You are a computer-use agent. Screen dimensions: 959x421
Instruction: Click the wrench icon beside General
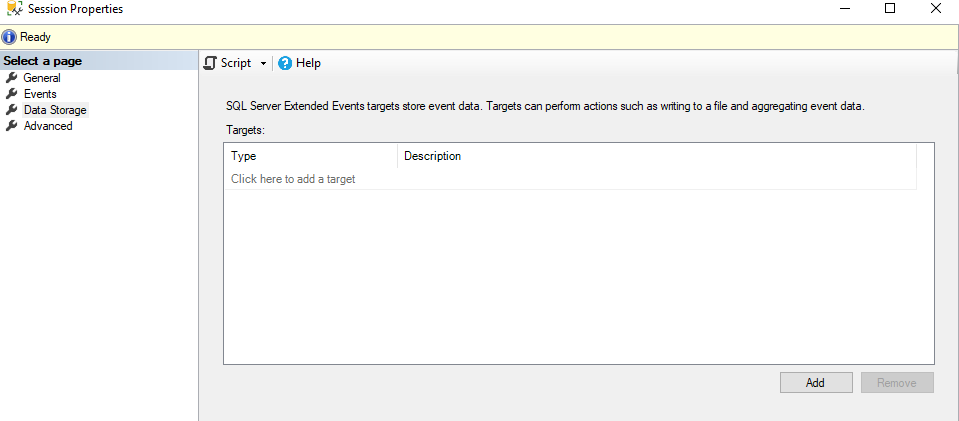coord(12,78)
